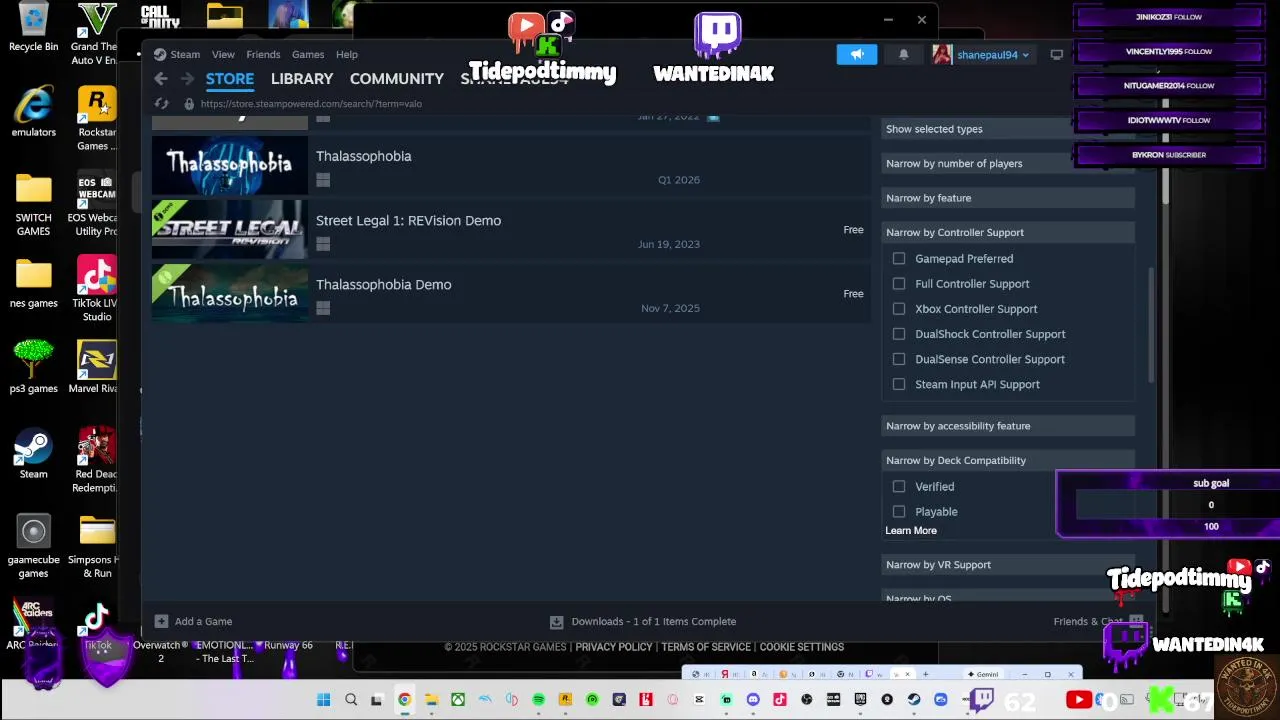Open Steam notifications bell
1280x720 pixels.
coord(904,54)
